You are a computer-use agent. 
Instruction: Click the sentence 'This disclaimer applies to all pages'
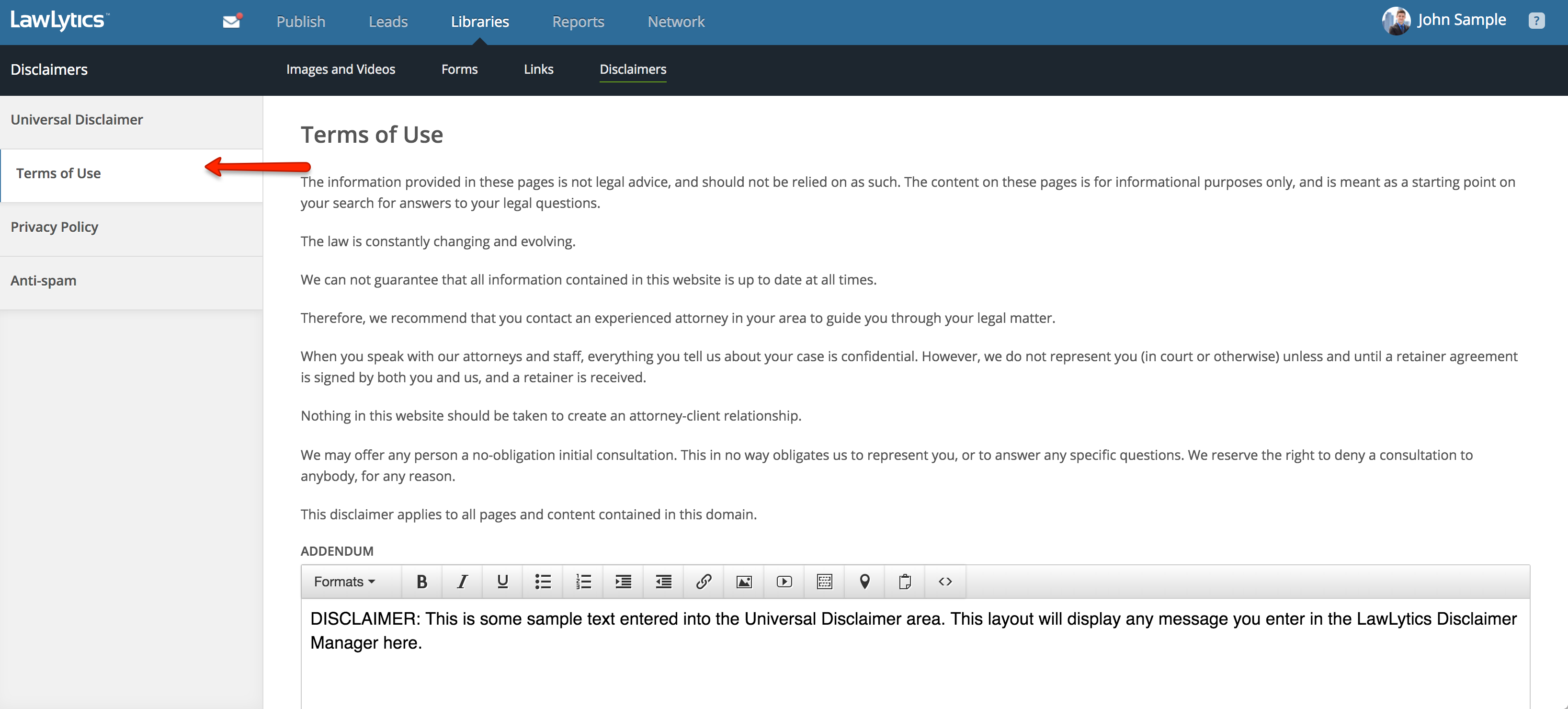pos(528,515)
